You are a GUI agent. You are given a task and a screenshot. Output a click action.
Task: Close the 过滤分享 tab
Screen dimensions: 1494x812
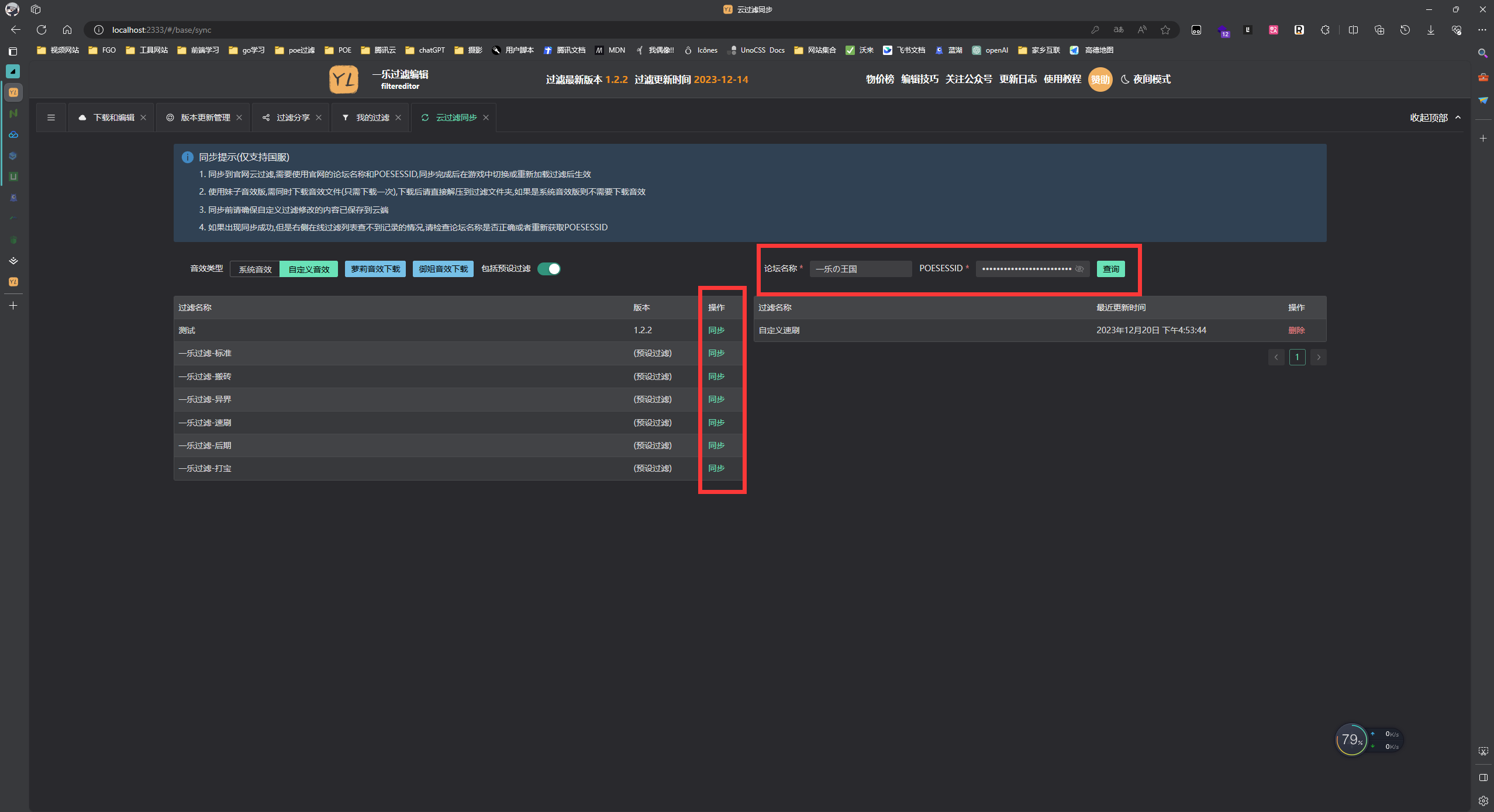click(x=319, y=118)
